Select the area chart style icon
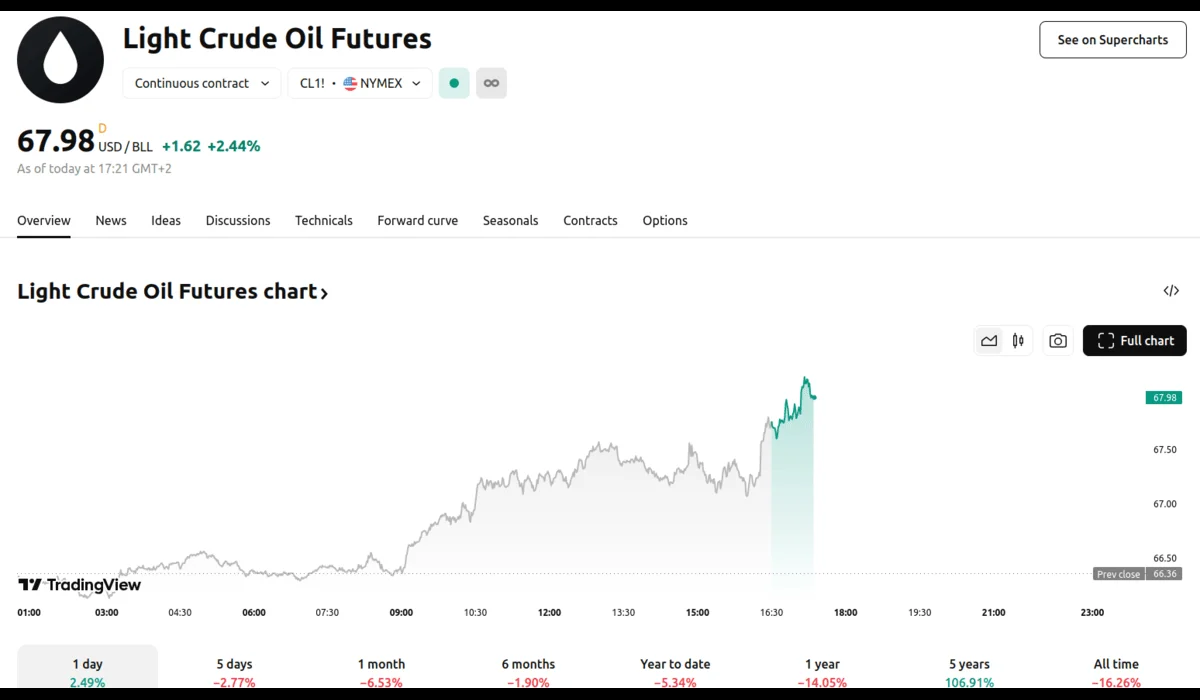The width and height of the screenshot is (1200, 700). click(989, 341)
